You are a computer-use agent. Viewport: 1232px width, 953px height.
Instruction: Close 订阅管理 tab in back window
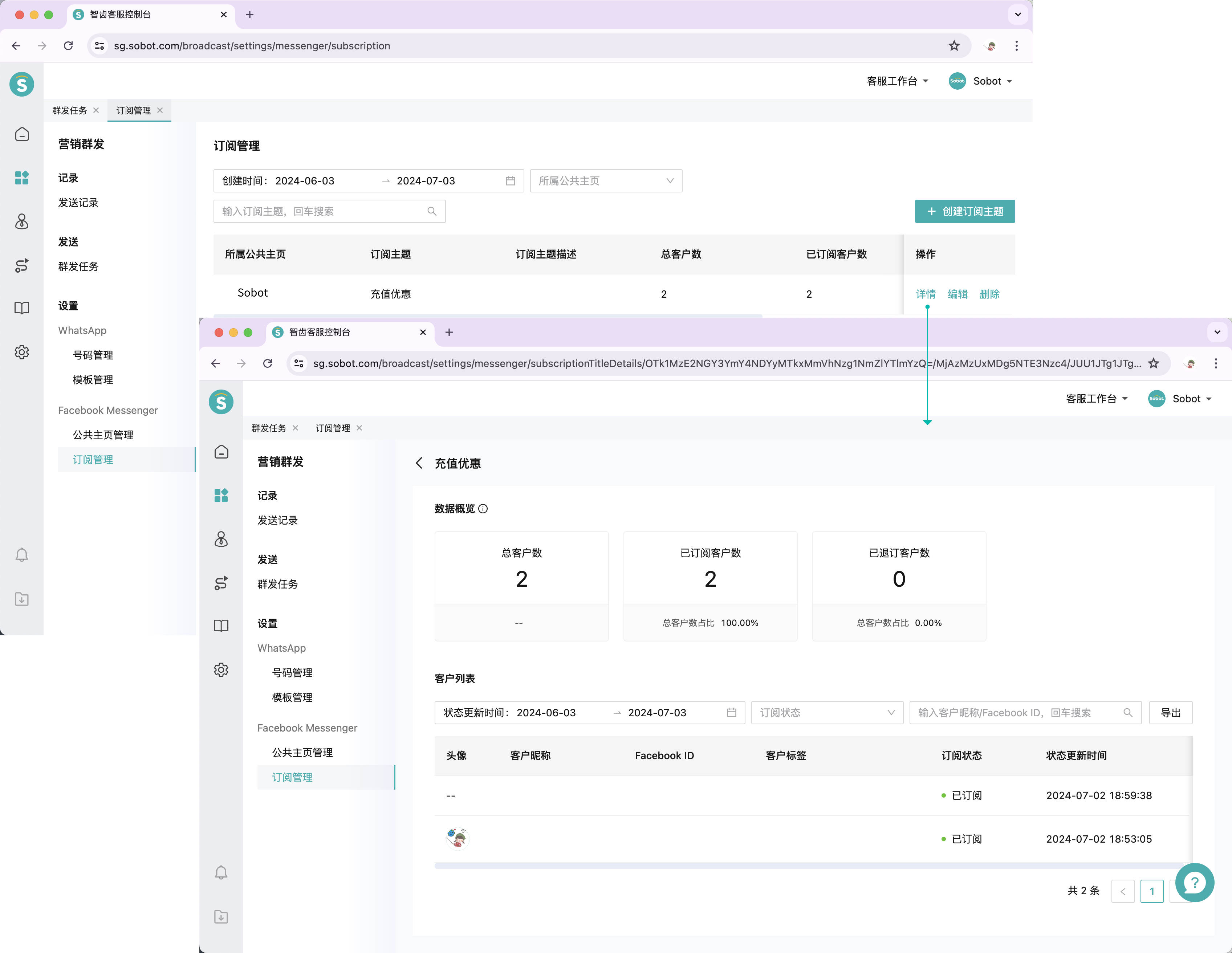160,110
